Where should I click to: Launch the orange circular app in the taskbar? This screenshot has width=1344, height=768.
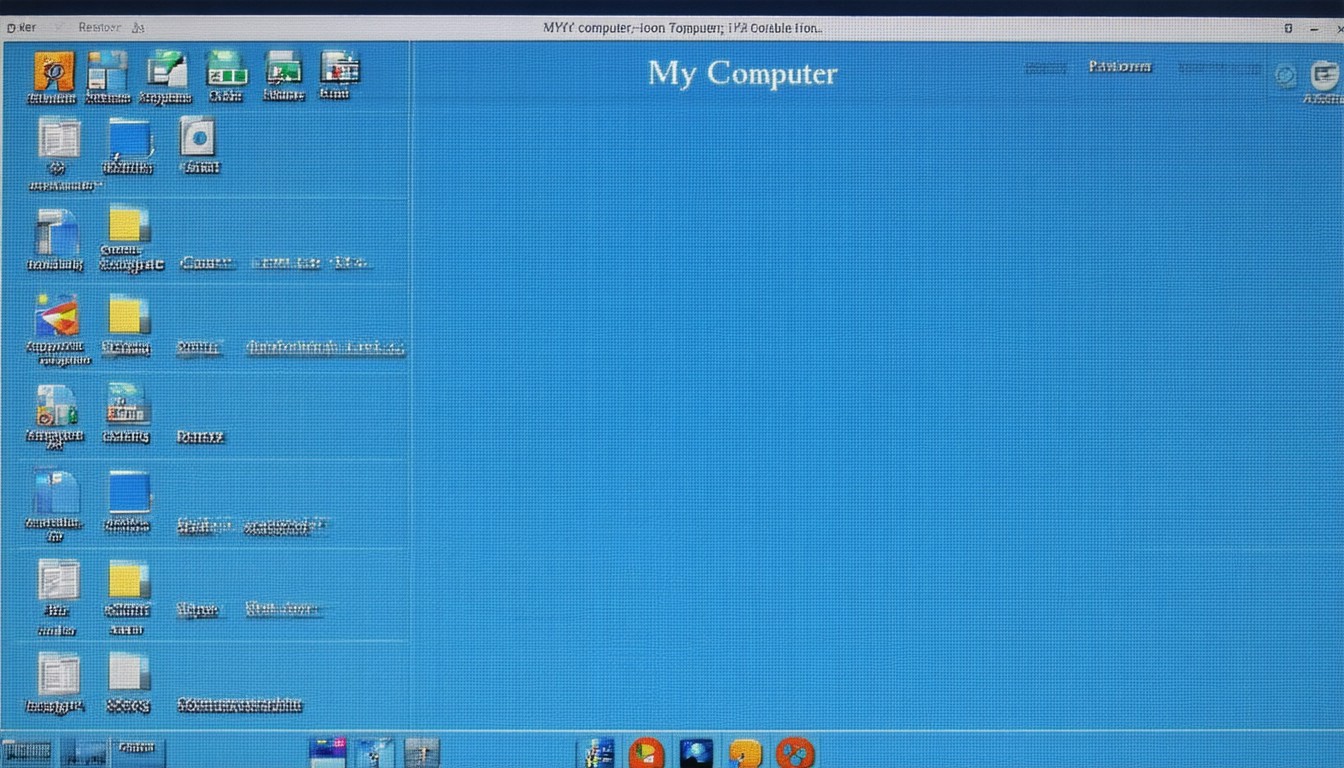[647, 752]
